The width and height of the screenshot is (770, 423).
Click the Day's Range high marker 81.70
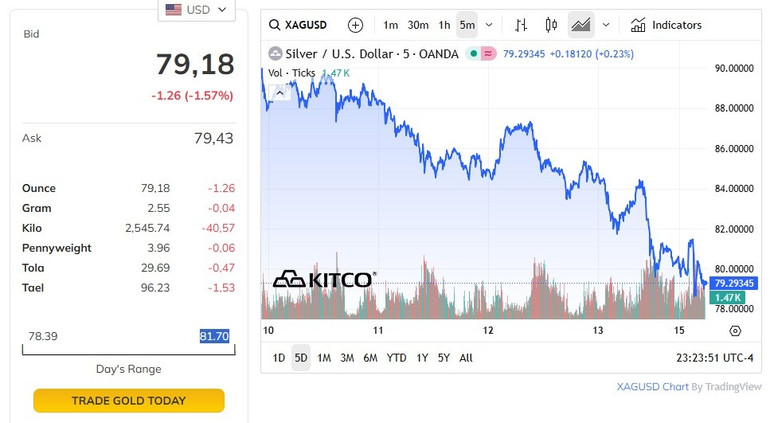(214, 336)
